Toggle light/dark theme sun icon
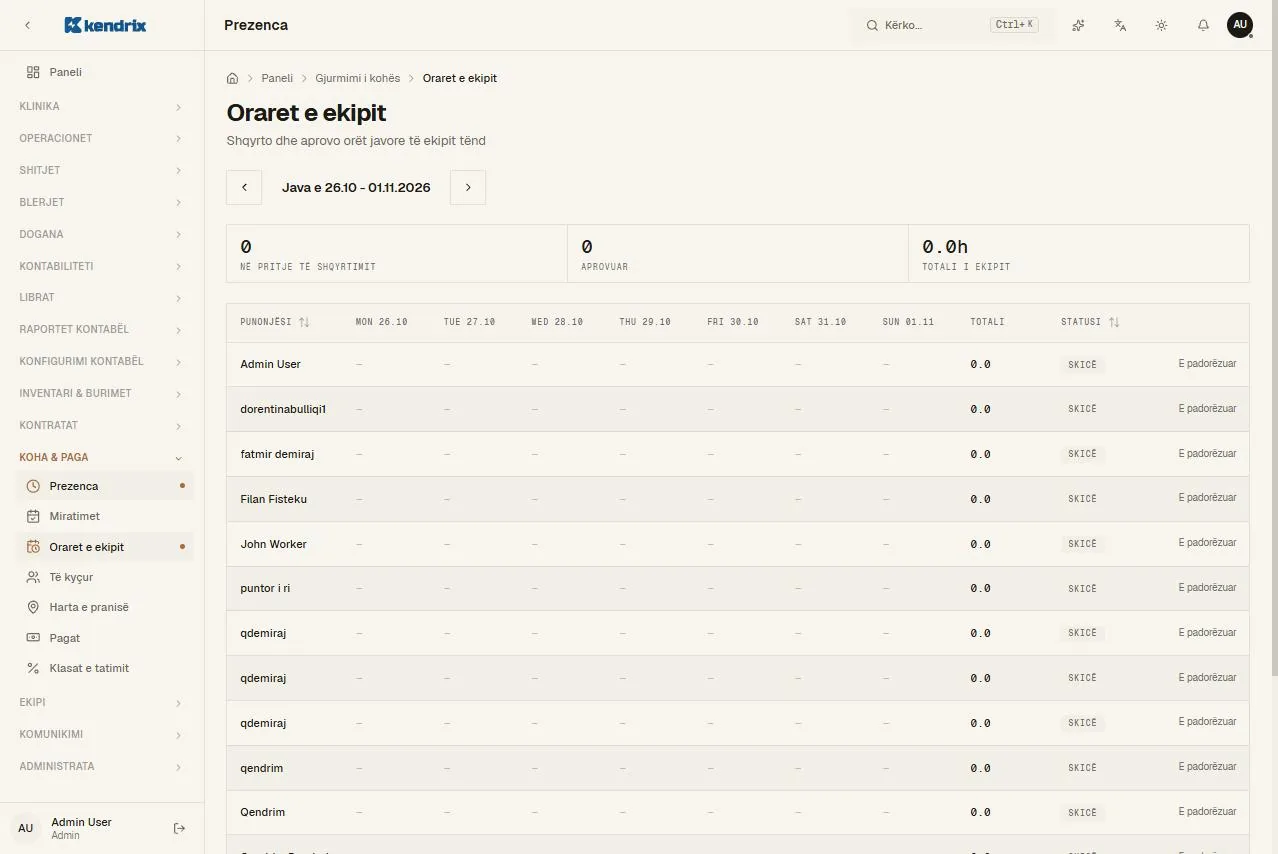This screenshot has width=1278, height=854. click(1161, 25)
